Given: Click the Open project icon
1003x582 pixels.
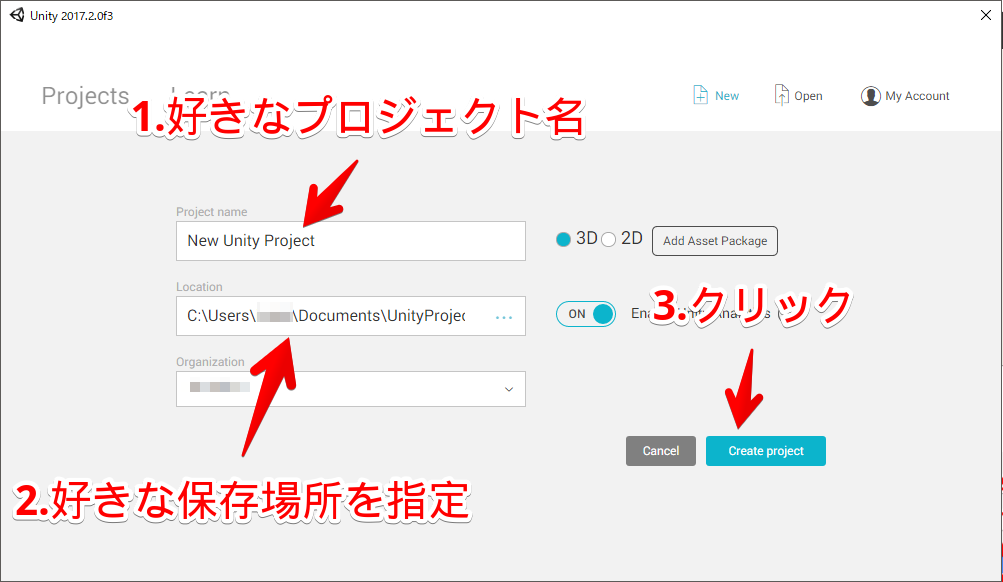Looking at the screenshot, I should (x=782, y=95).
